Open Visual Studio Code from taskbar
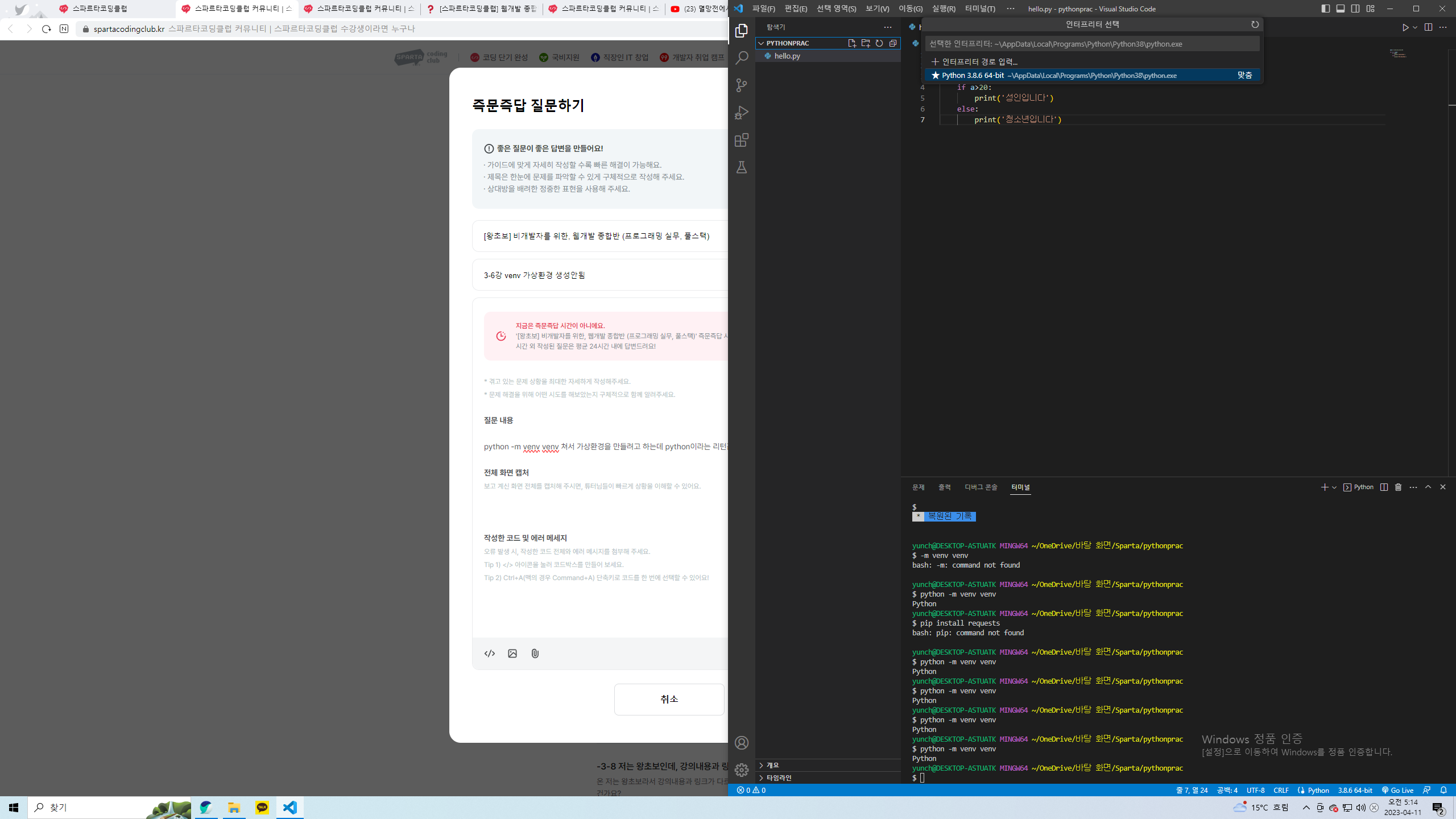Viewport: 1456px width, 819px height. [290, 808]
